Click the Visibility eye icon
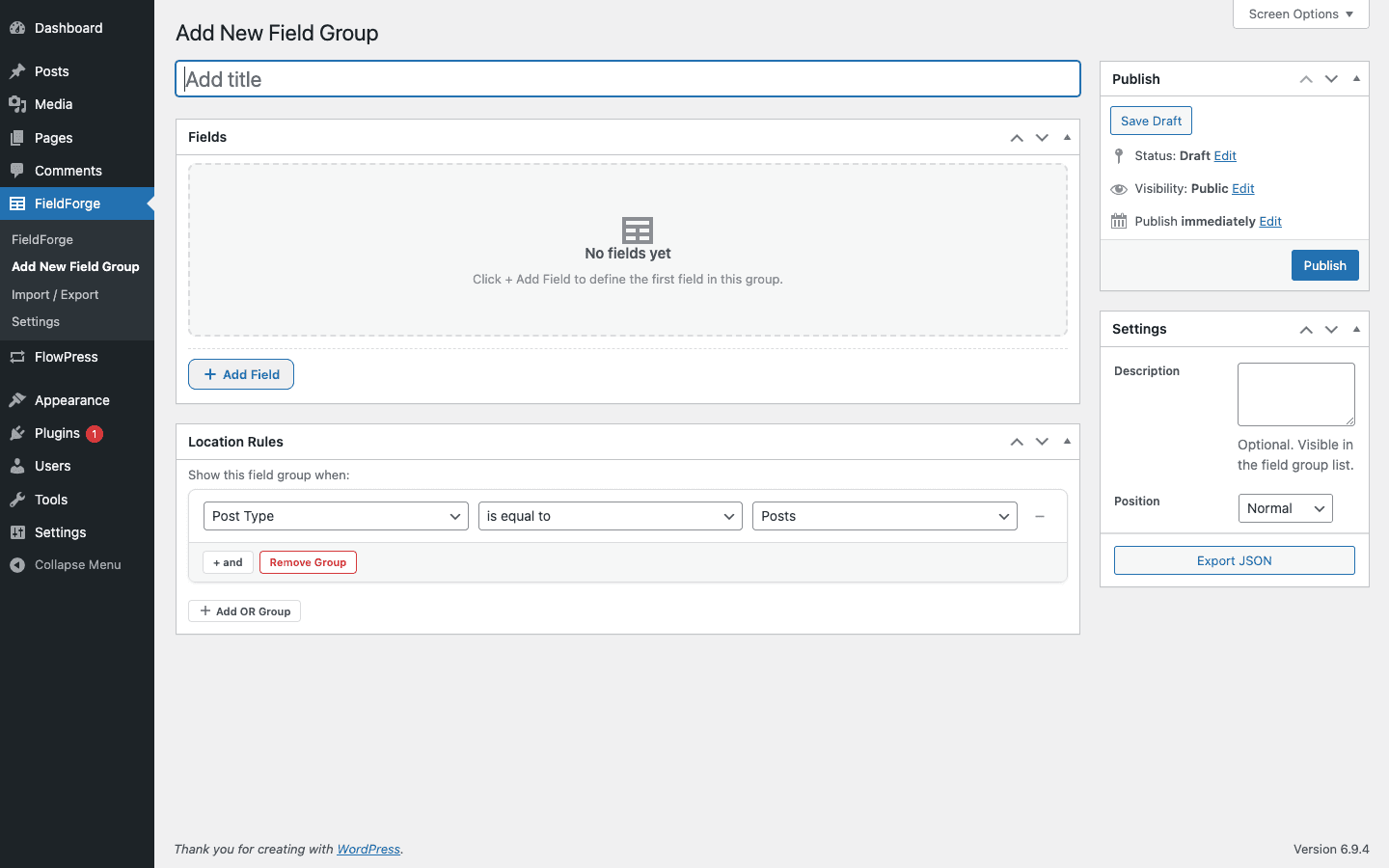The width and height of the screenshot is (1389, 868). click(x=1119, y=189)
